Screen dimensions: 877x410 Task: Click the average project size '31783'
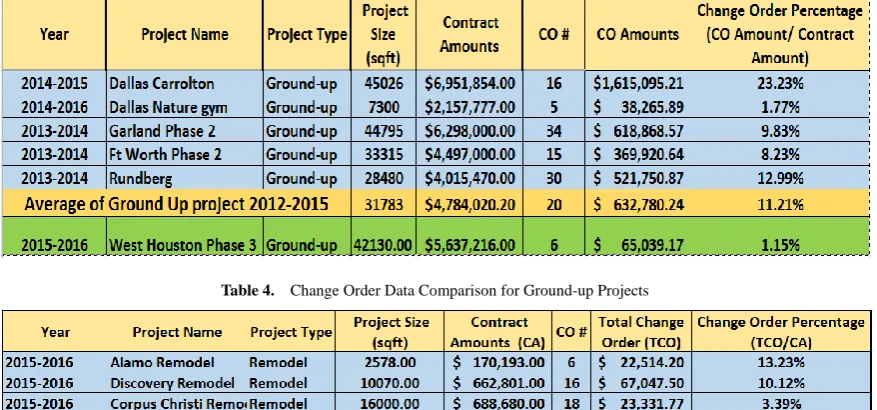point(384,204)
